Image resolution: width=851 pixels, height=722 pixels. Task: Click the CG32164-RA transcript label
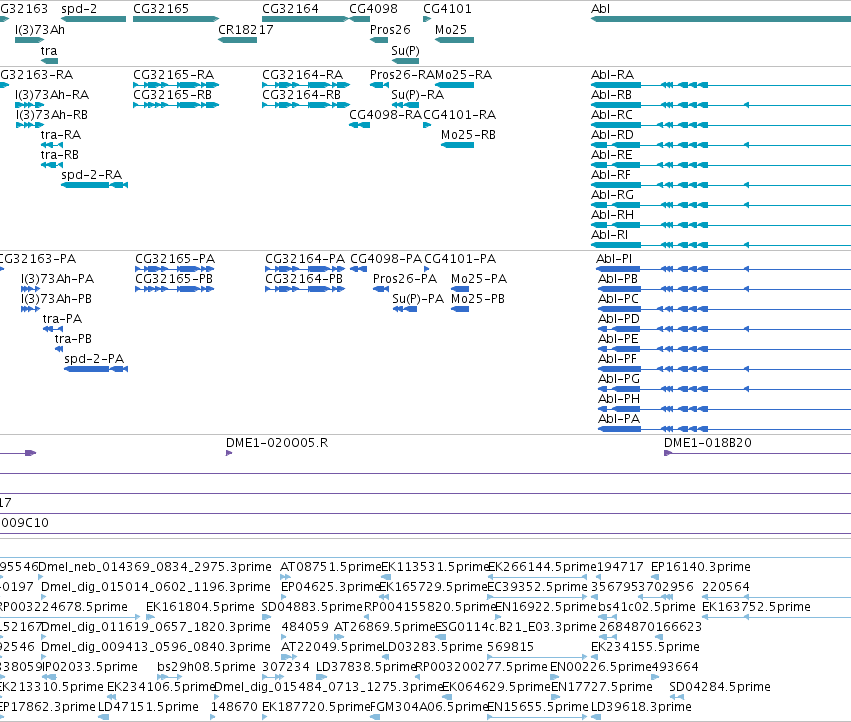pyautogui.click(x=303, y=74)
